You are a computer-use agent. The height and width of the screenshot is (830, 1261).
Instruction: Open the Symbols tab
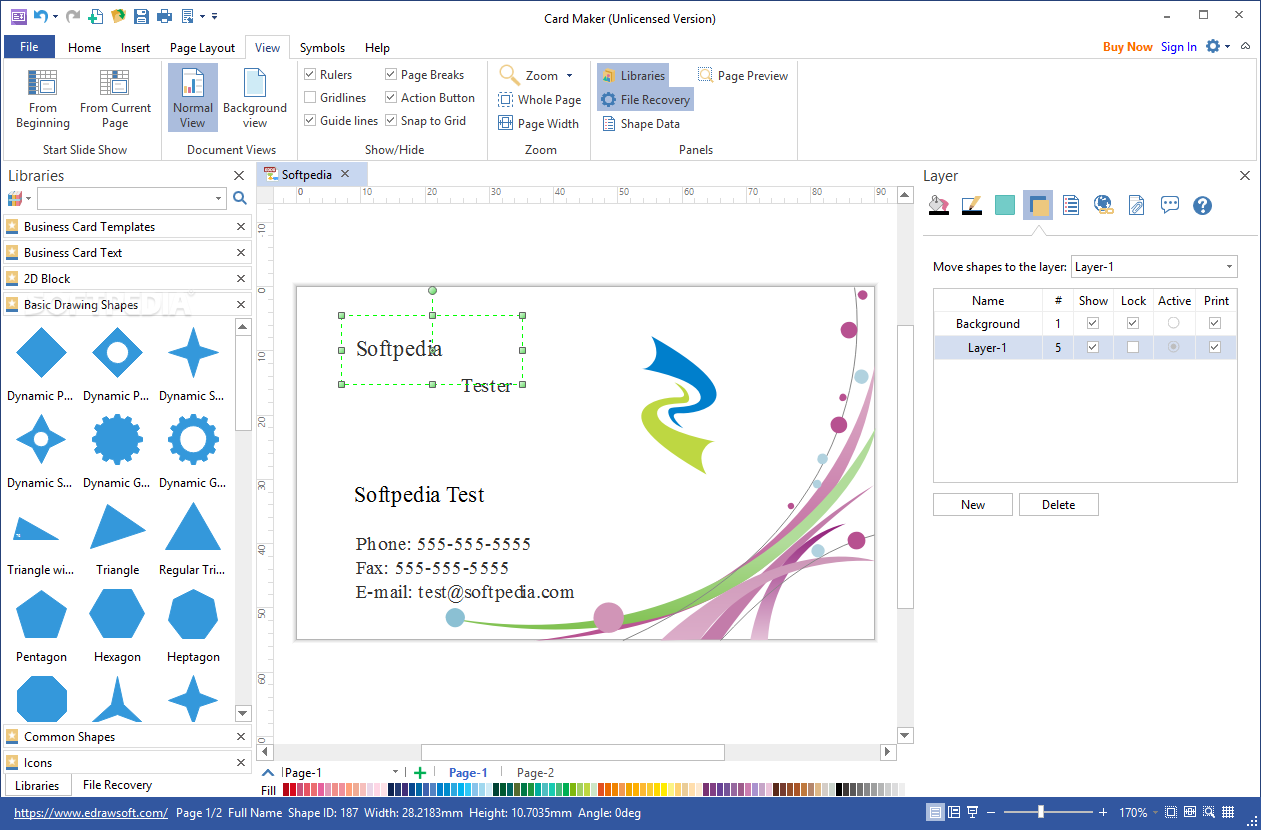point(322,47)
